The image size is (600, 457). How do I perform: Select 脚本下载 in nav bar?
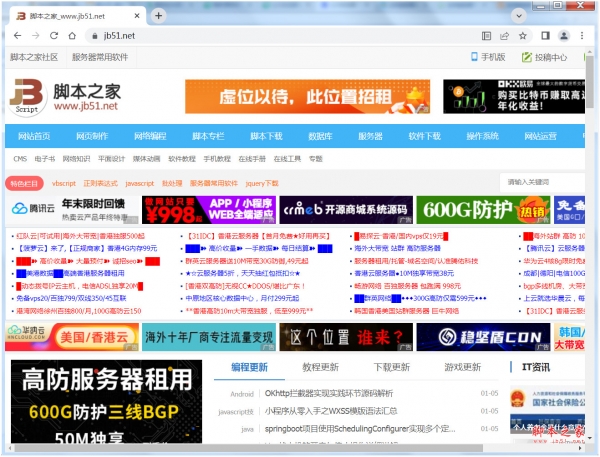[x=266, y=136]
